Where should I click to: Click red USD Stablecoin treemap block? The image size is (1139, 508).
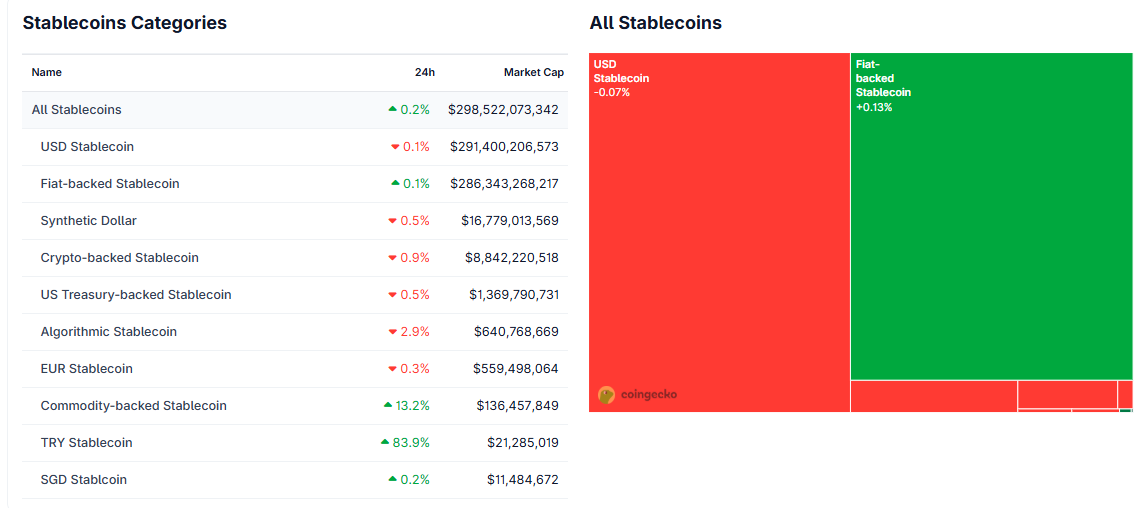[x=719, y=240]
